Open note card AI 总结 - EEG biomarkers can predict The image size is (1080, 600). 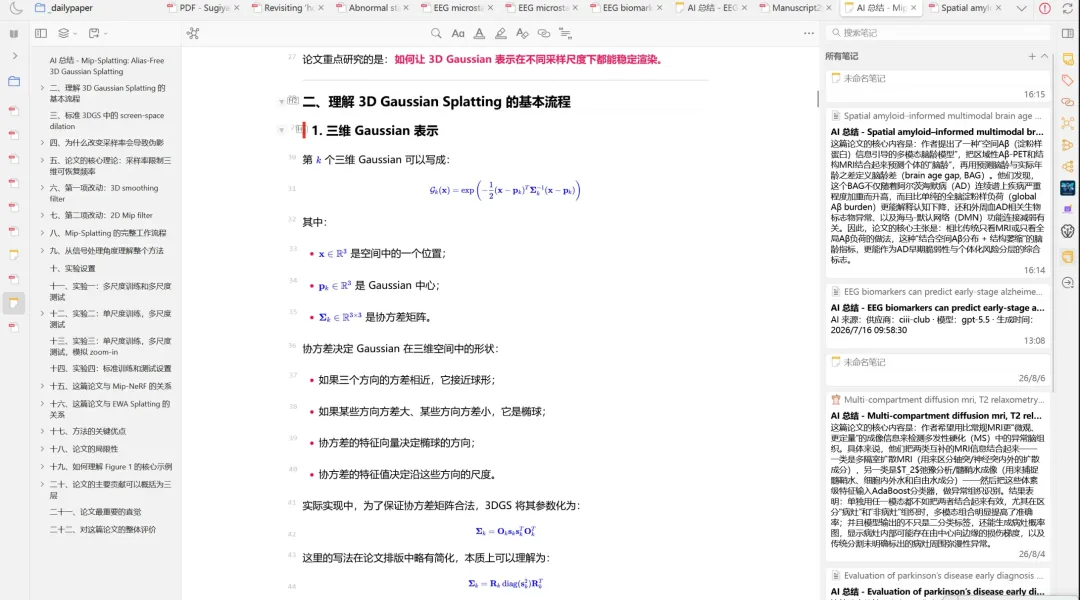(x=937, y=315)
